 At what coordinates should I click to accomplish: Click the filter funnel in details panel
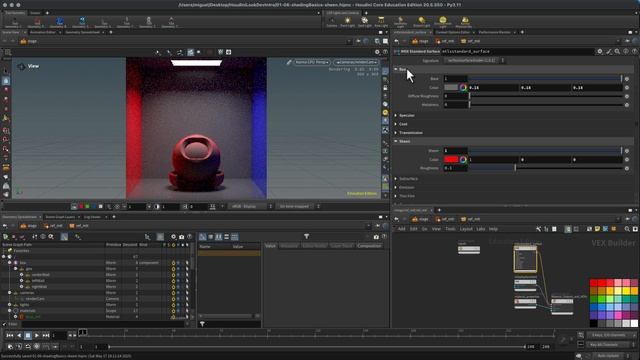(307, 236)
